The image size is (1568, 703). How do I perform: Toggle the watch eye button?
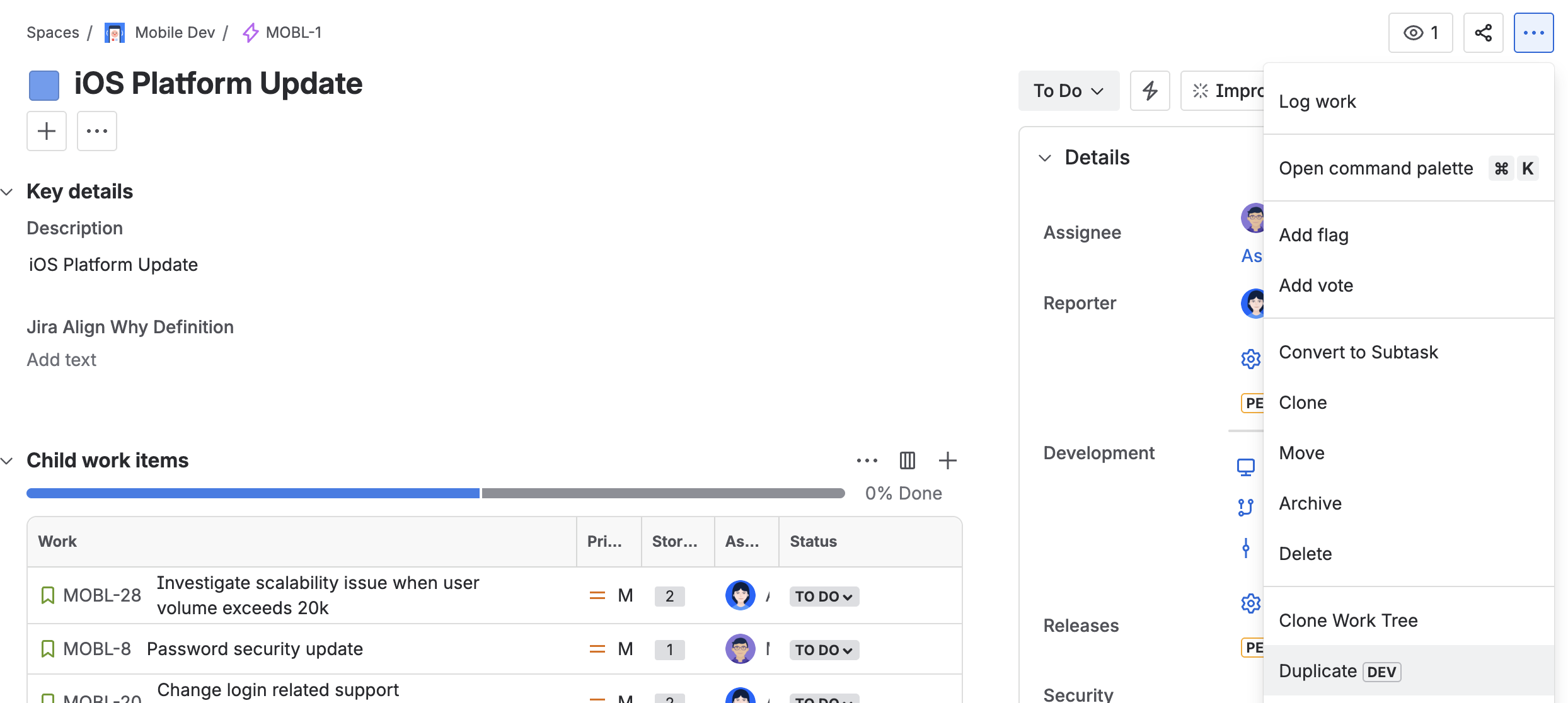(x=1420, y=33)
